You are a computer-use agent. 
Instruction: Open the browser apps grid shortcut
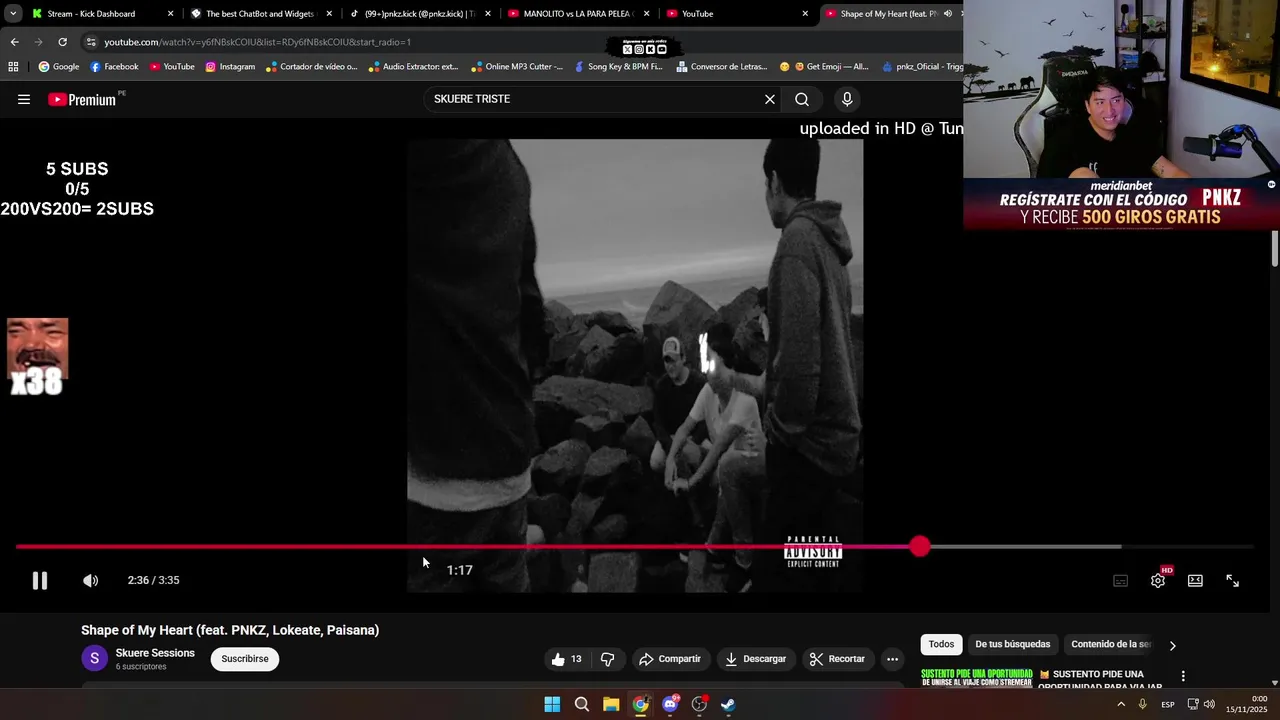(x=13, y=67)
